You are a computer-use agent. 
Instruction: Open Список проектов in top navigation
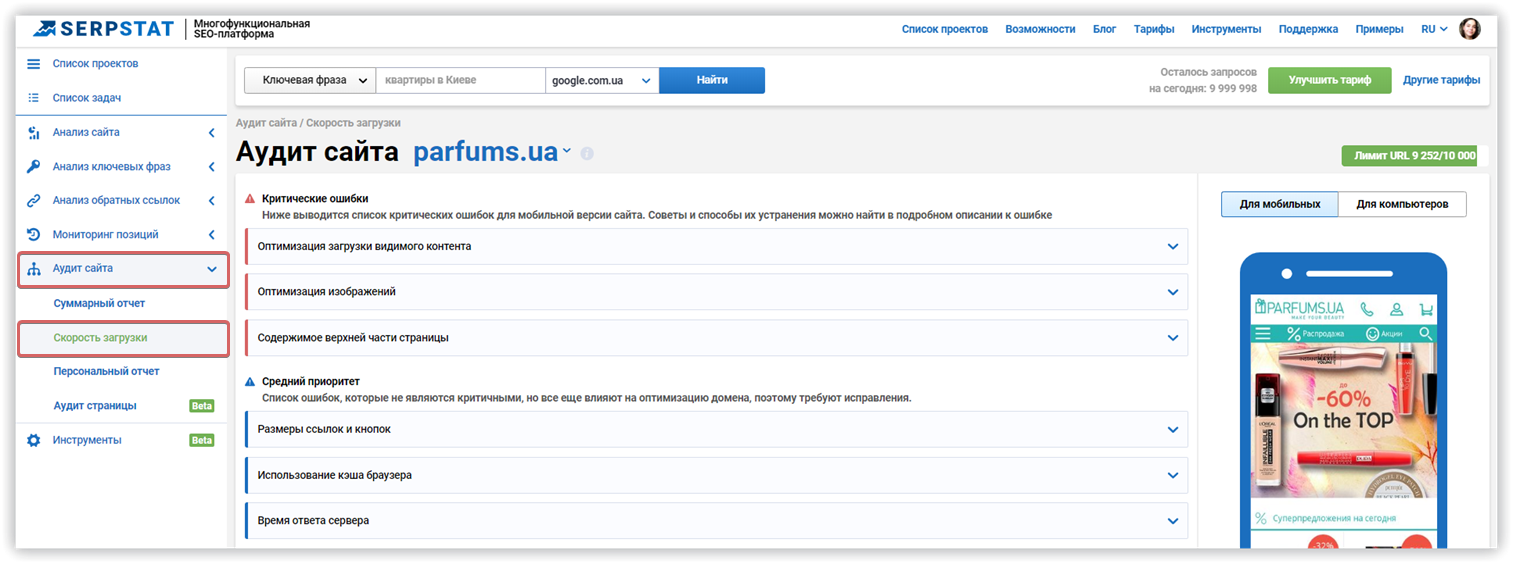[944, 29]
